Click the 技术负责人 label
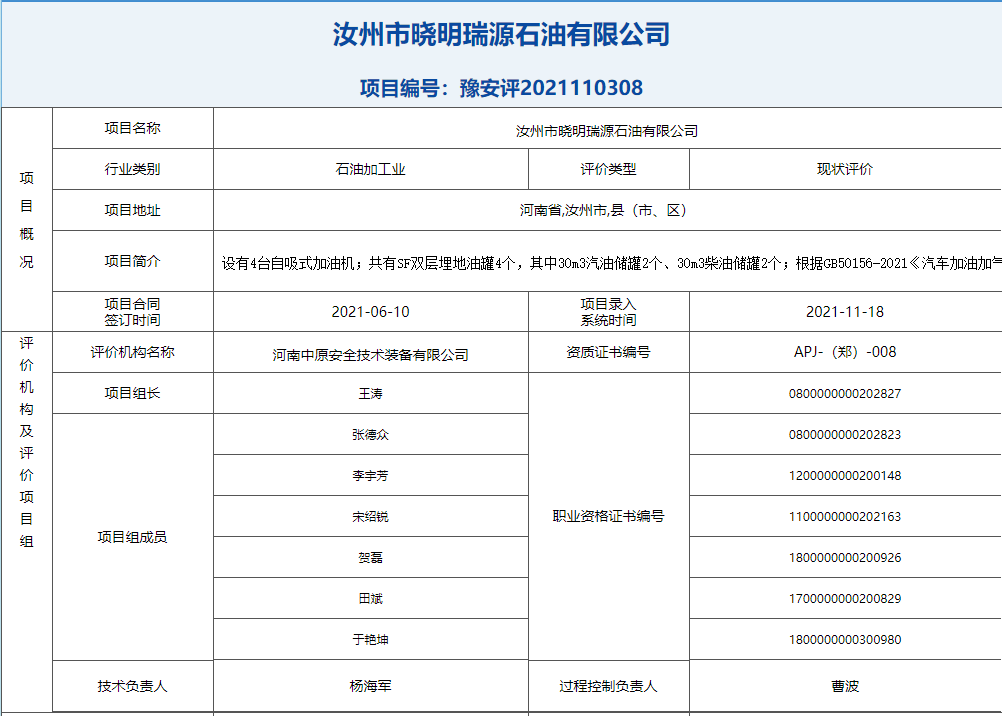This screenshot has width=1002, height=716. pos(132,686)
